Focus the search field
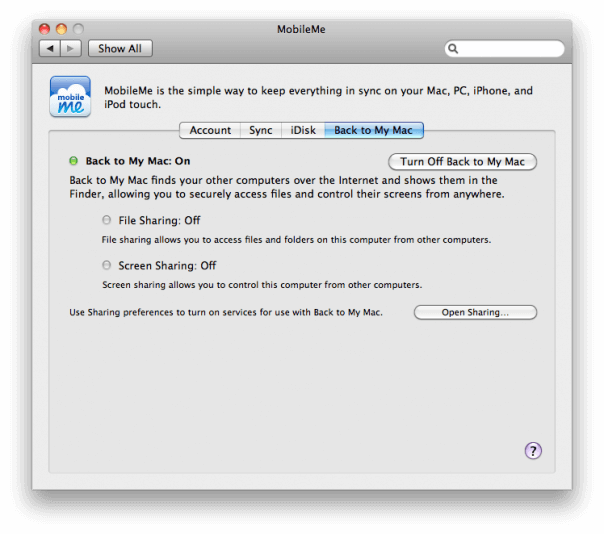Image resolution: width=604 pixels, height=534 pixels. pos(505,49)
